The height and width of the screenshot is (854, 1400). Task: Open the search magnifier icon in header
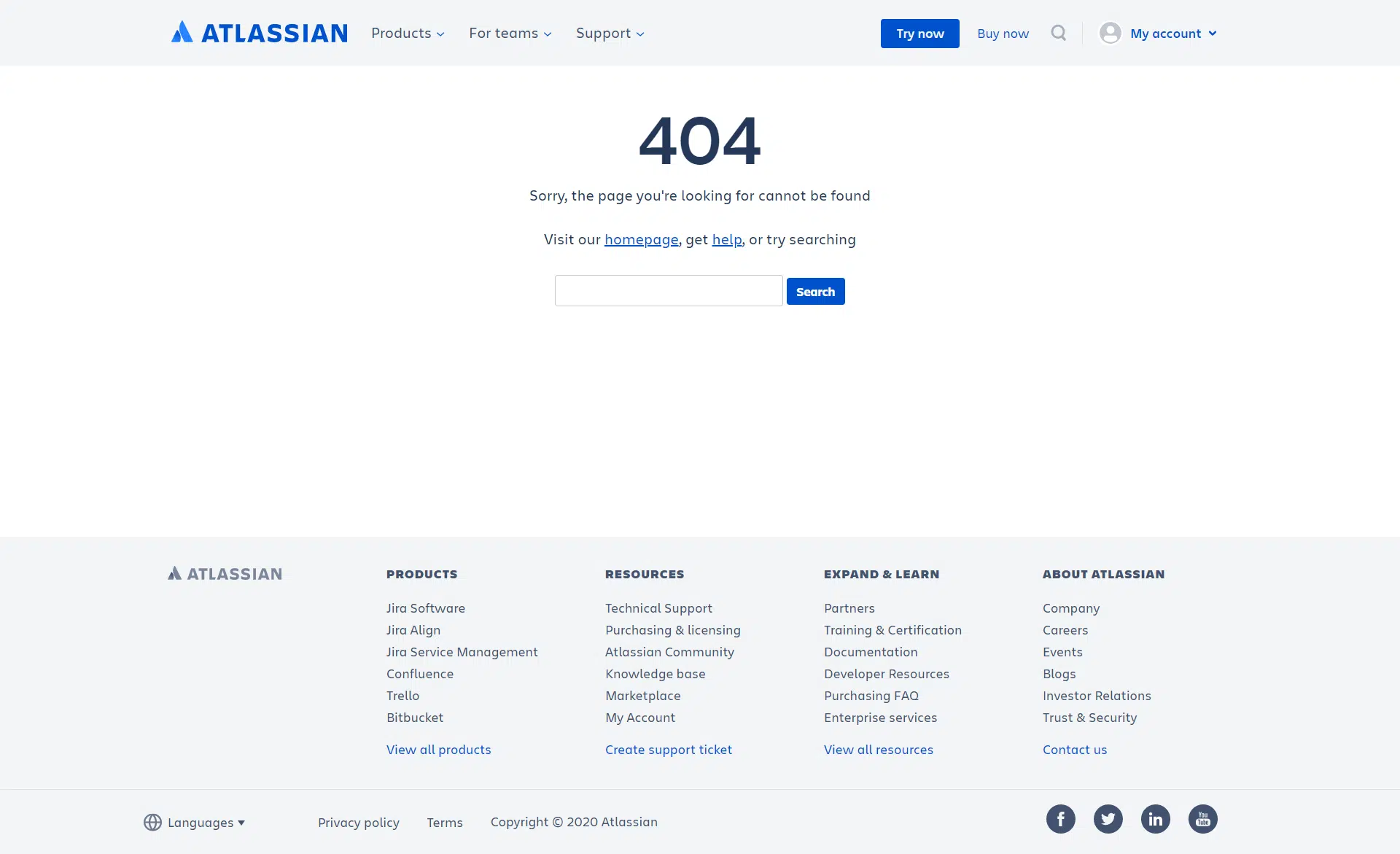click(1058, 33)
